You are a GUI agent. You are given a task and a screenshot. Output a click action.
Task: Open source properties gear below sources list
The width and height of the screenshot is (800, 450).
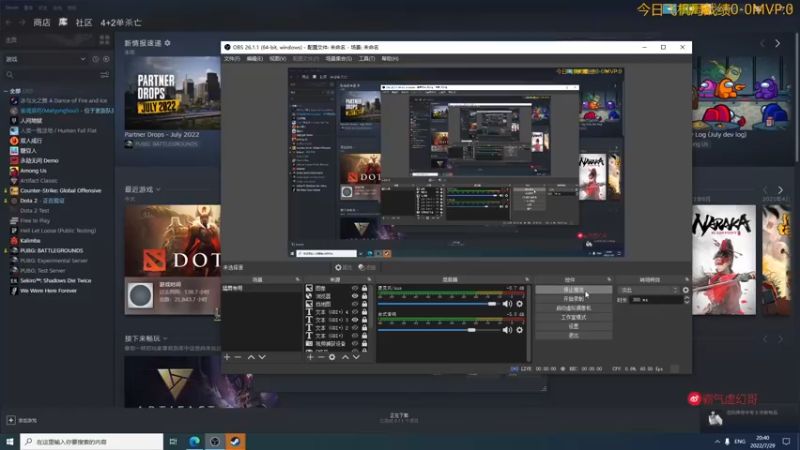(332, 357)
